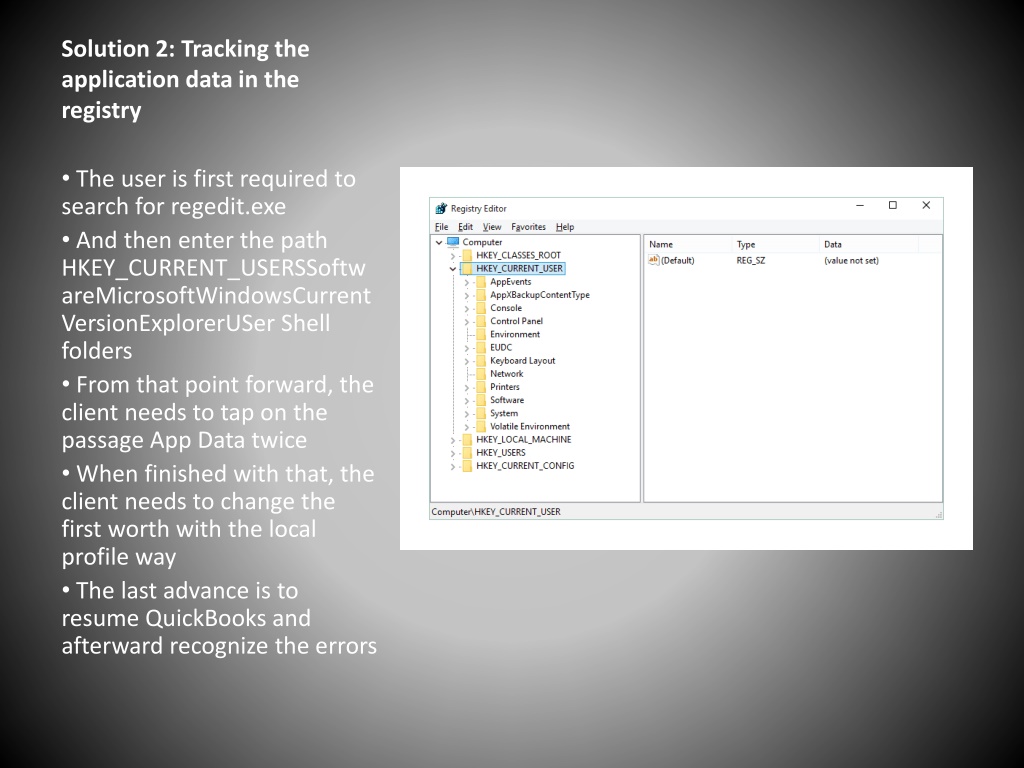Click the AppXBackupContentType folder icon
This screenshot has width=1024, height=768.
coord(481,295)
